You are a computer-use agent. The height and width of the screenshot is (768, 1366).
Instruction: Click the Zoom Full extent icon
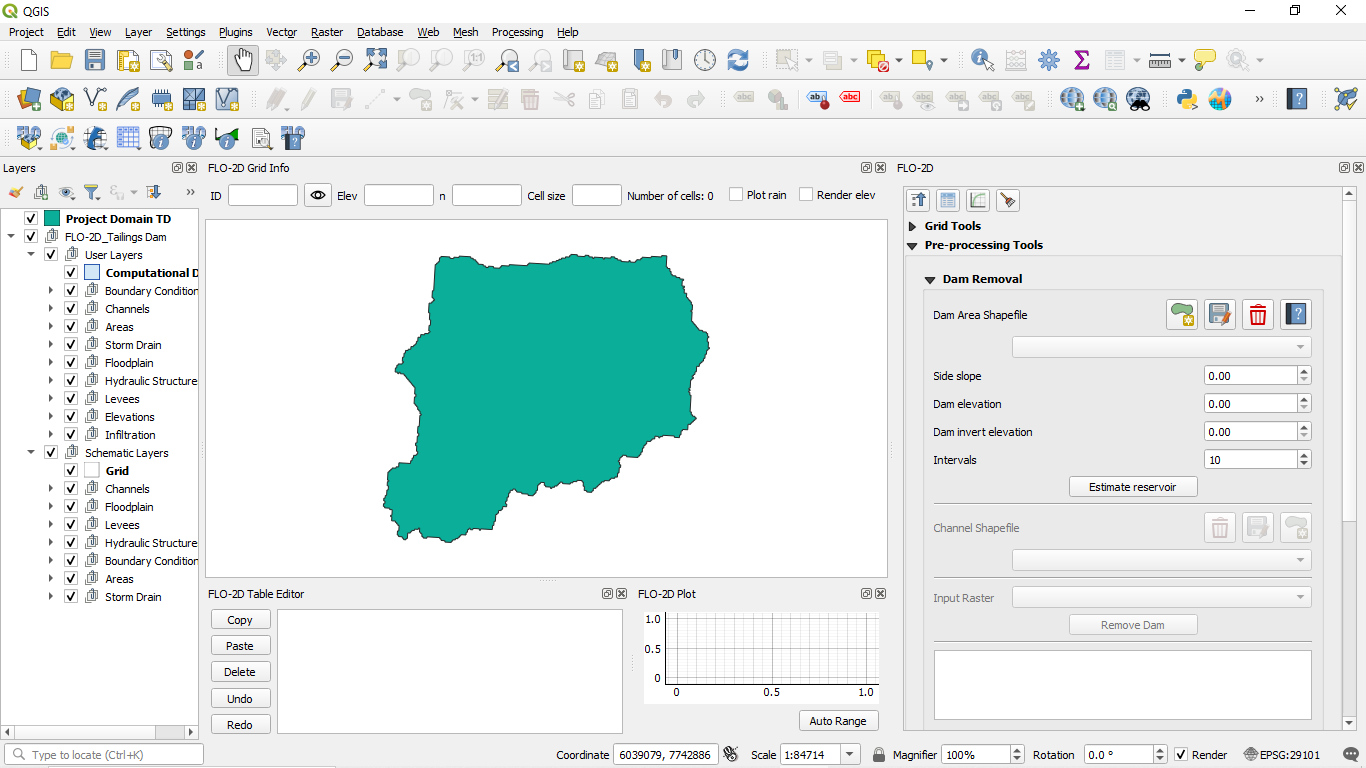click(374, 60)
